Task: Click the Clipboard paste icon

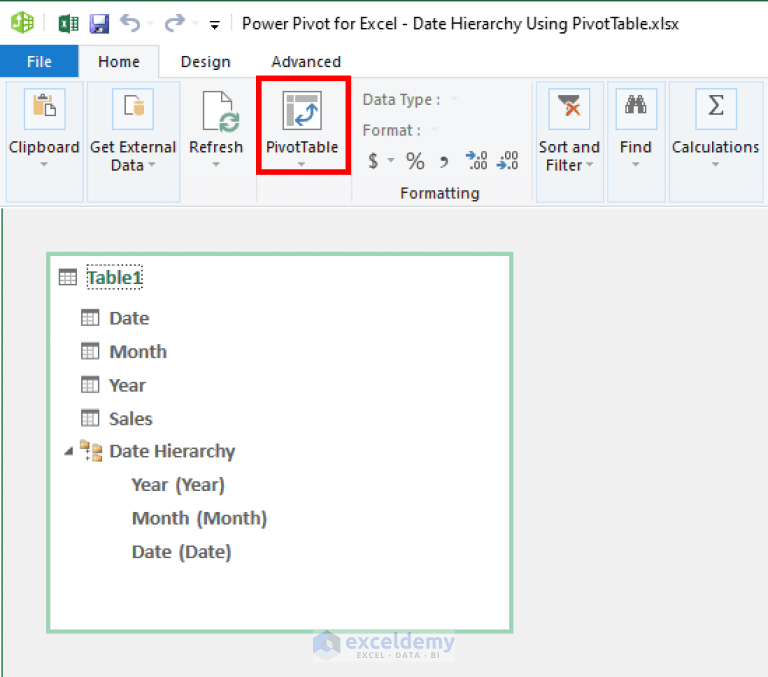Action: (45, 108)
